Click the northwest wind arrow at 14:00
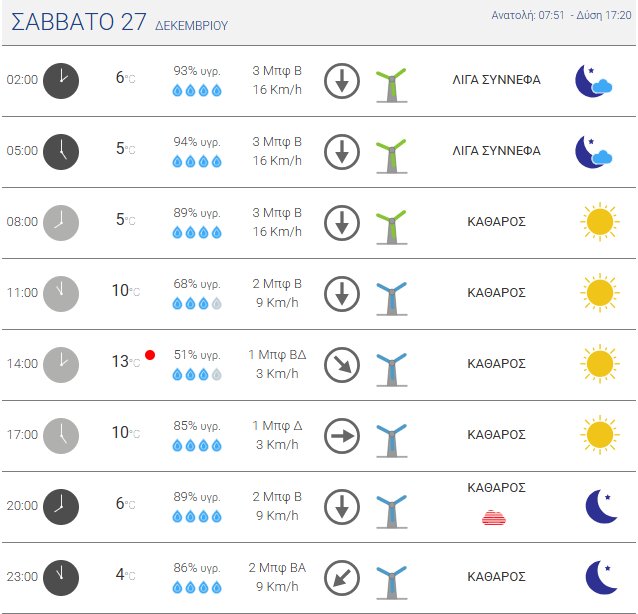This screenshot has width=638, height=614. pos(342,364)
